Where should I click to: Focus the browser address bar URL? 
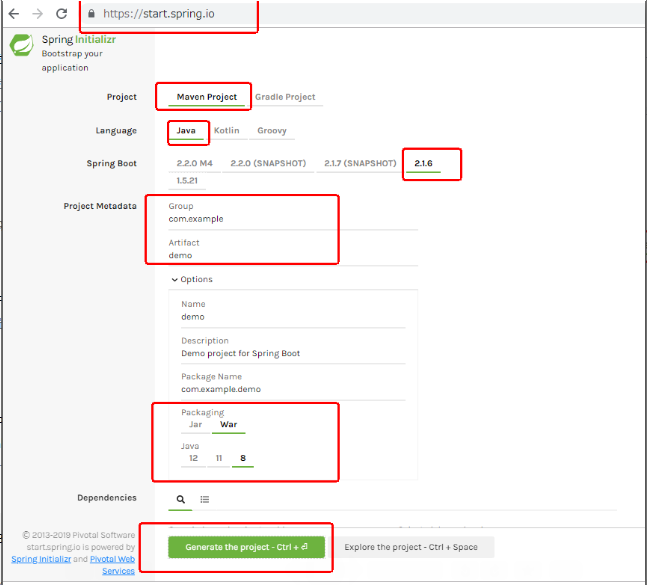click(159, 14)
